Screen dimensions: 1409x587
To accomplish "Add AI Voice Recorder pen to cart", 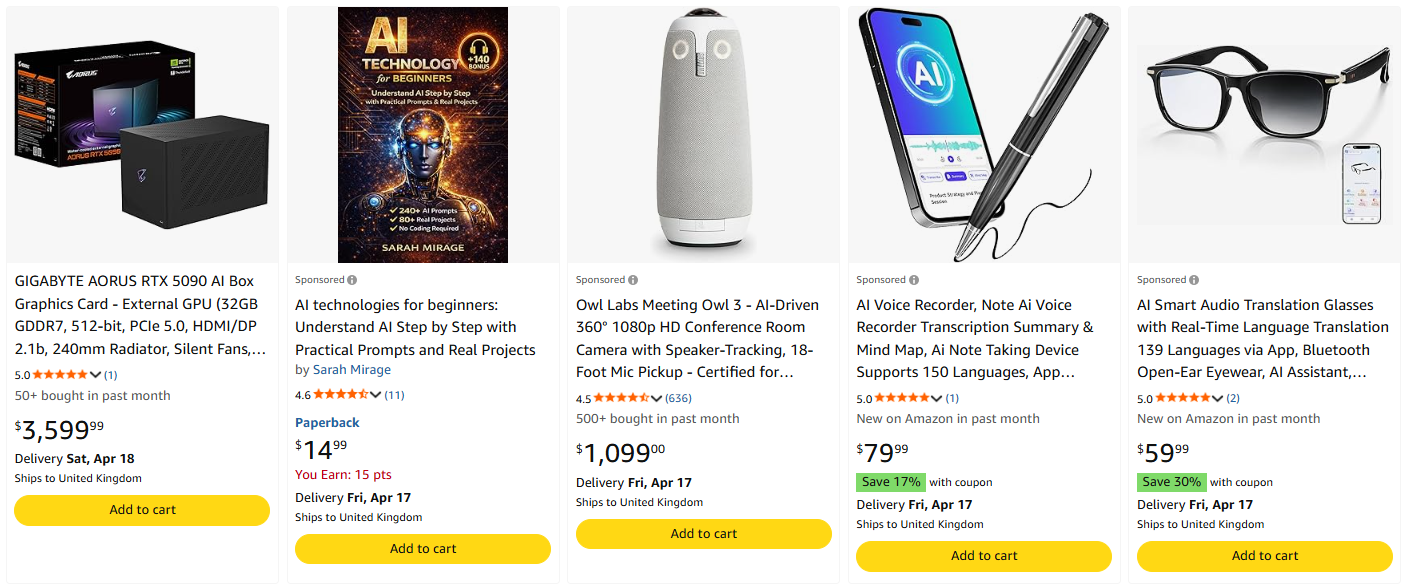I will (984, 556).
